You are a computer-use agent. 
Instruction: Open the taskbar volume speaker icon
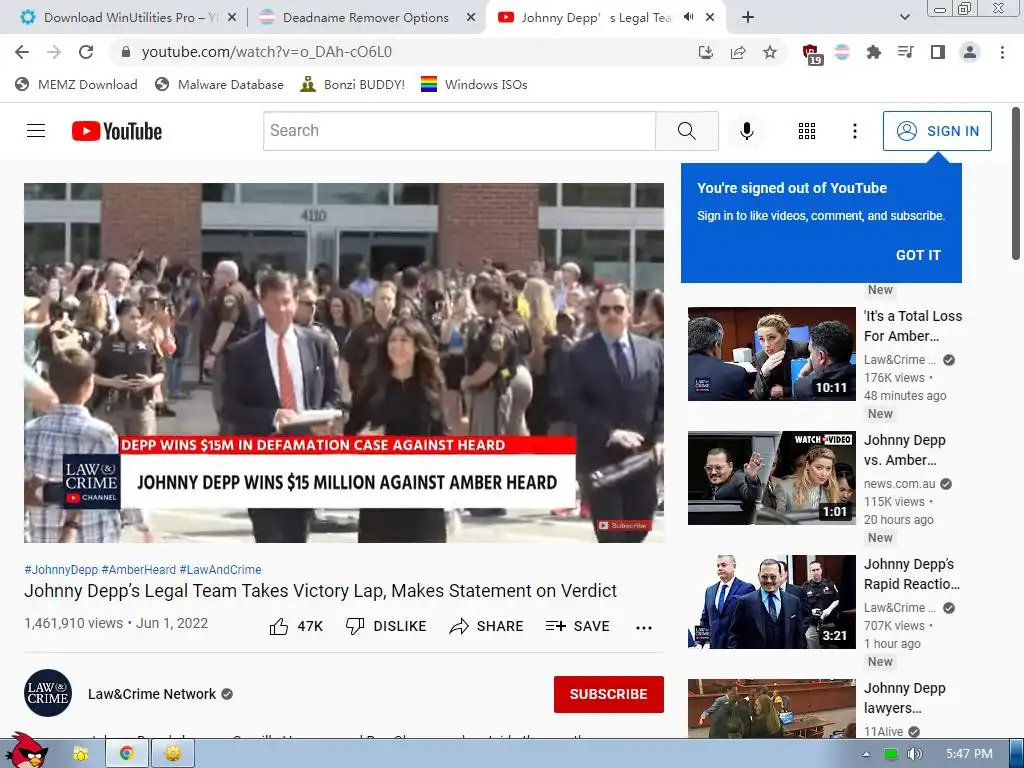click(x=914, y=754)
